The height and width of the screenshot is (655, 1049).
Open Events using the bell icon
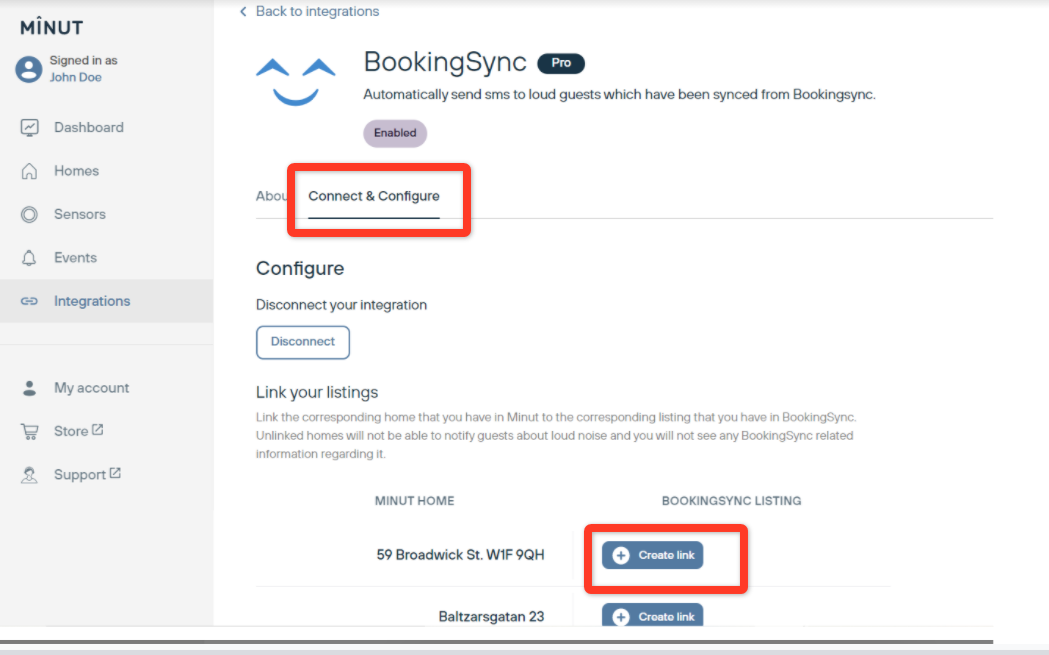pyautogui.click(x=30, y=258)
